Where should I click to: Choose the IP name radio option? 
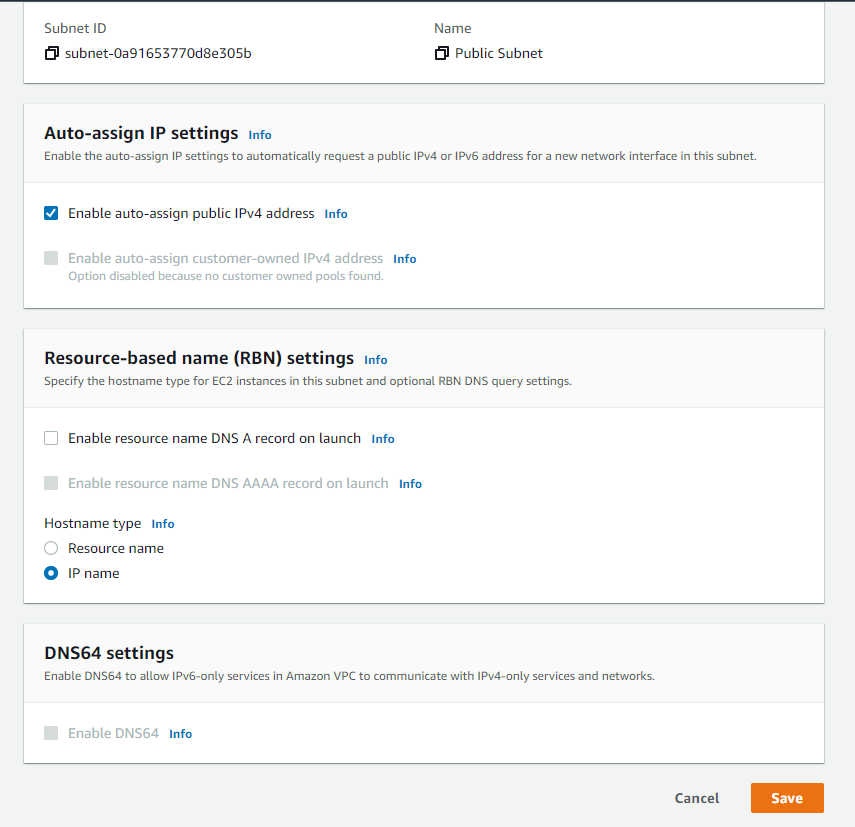click(51, 574)
